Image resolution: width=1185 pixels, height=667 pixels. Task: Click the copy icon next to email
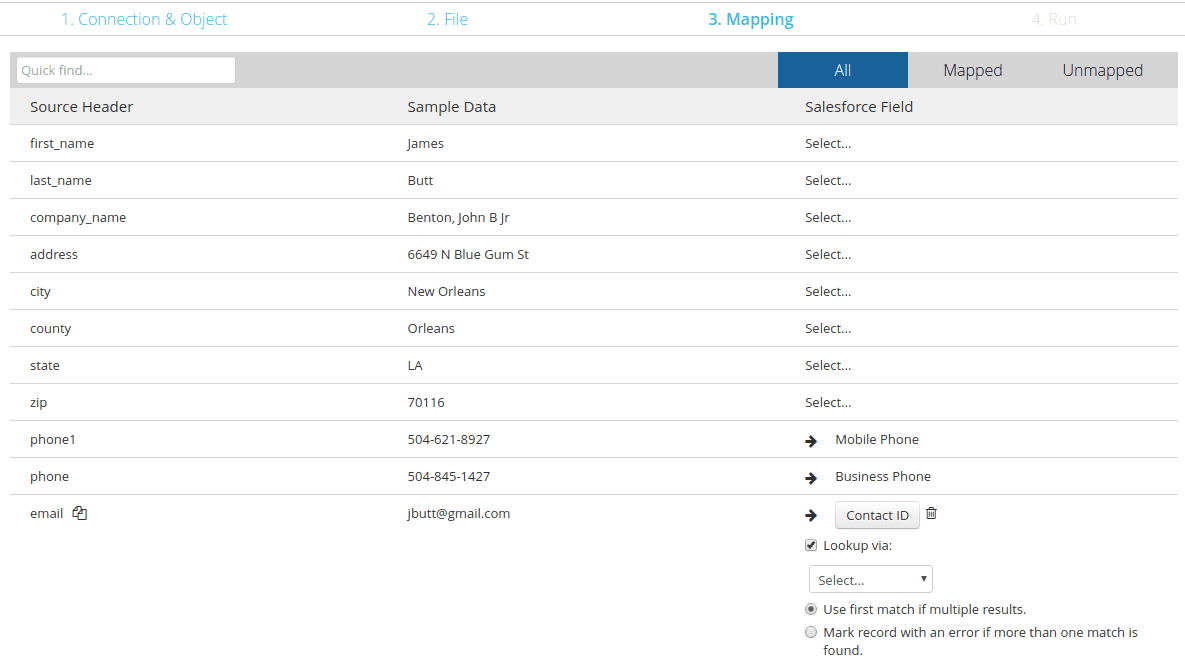click(79, 513)
